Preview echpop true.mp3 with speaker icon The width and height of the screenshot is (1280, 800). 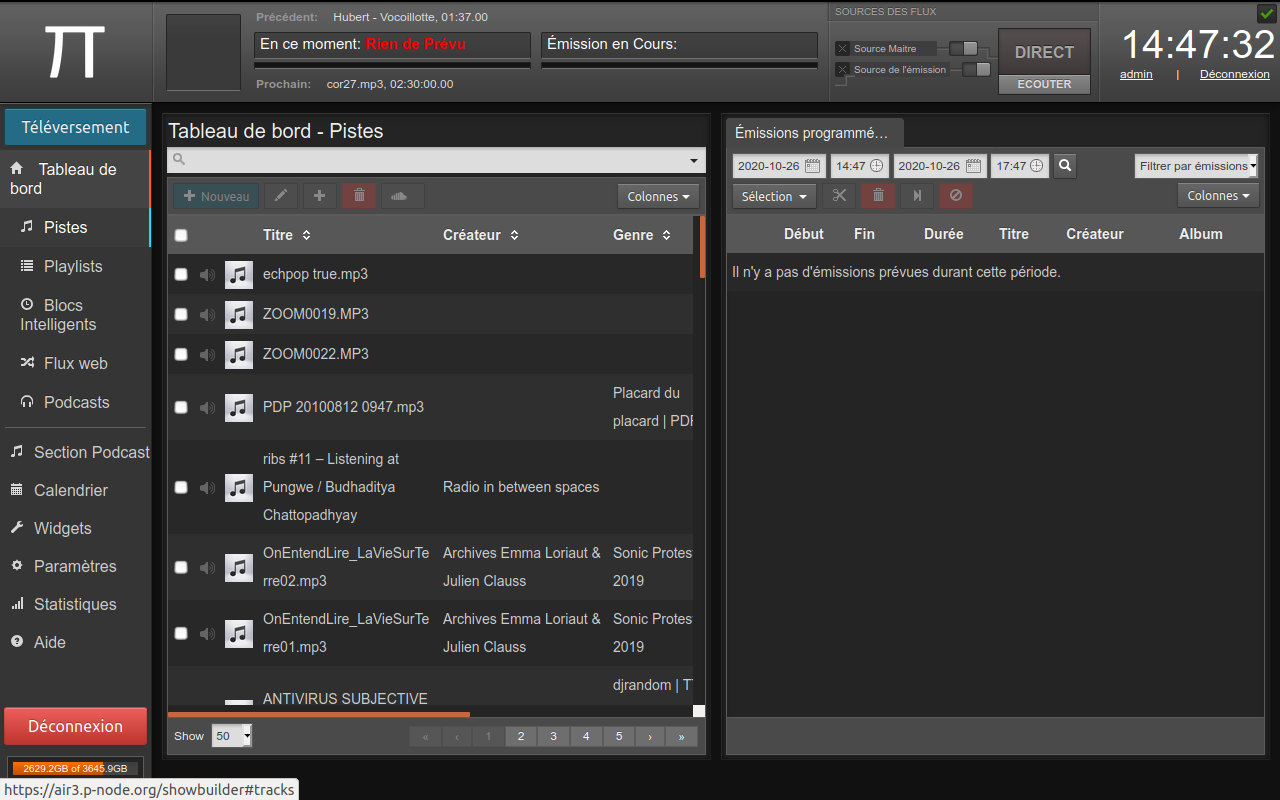pos(207,274)
